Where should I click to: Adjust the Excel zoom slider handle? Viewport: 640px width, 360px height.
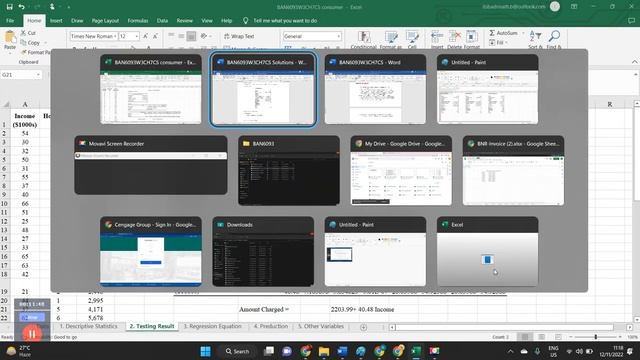pyautogui.click(x=596, y=337)
